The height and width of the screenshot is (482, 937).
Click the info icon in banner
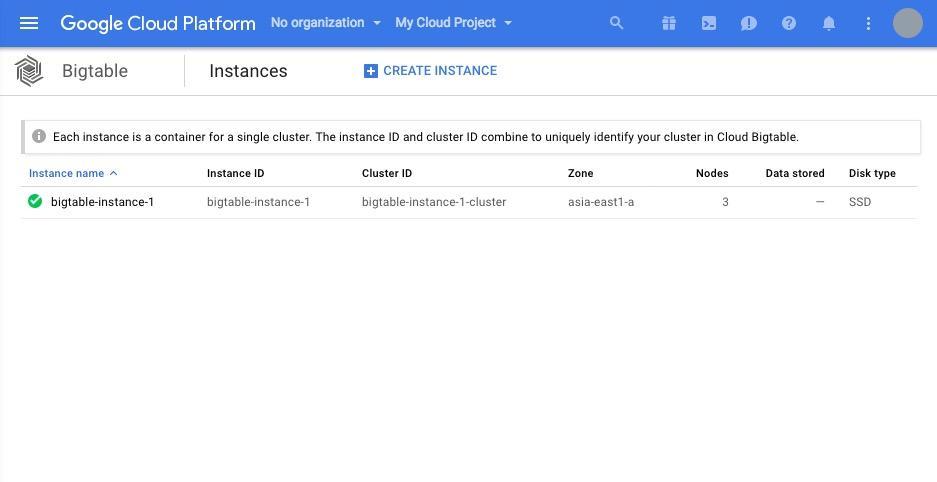click(x=39, y=136)
